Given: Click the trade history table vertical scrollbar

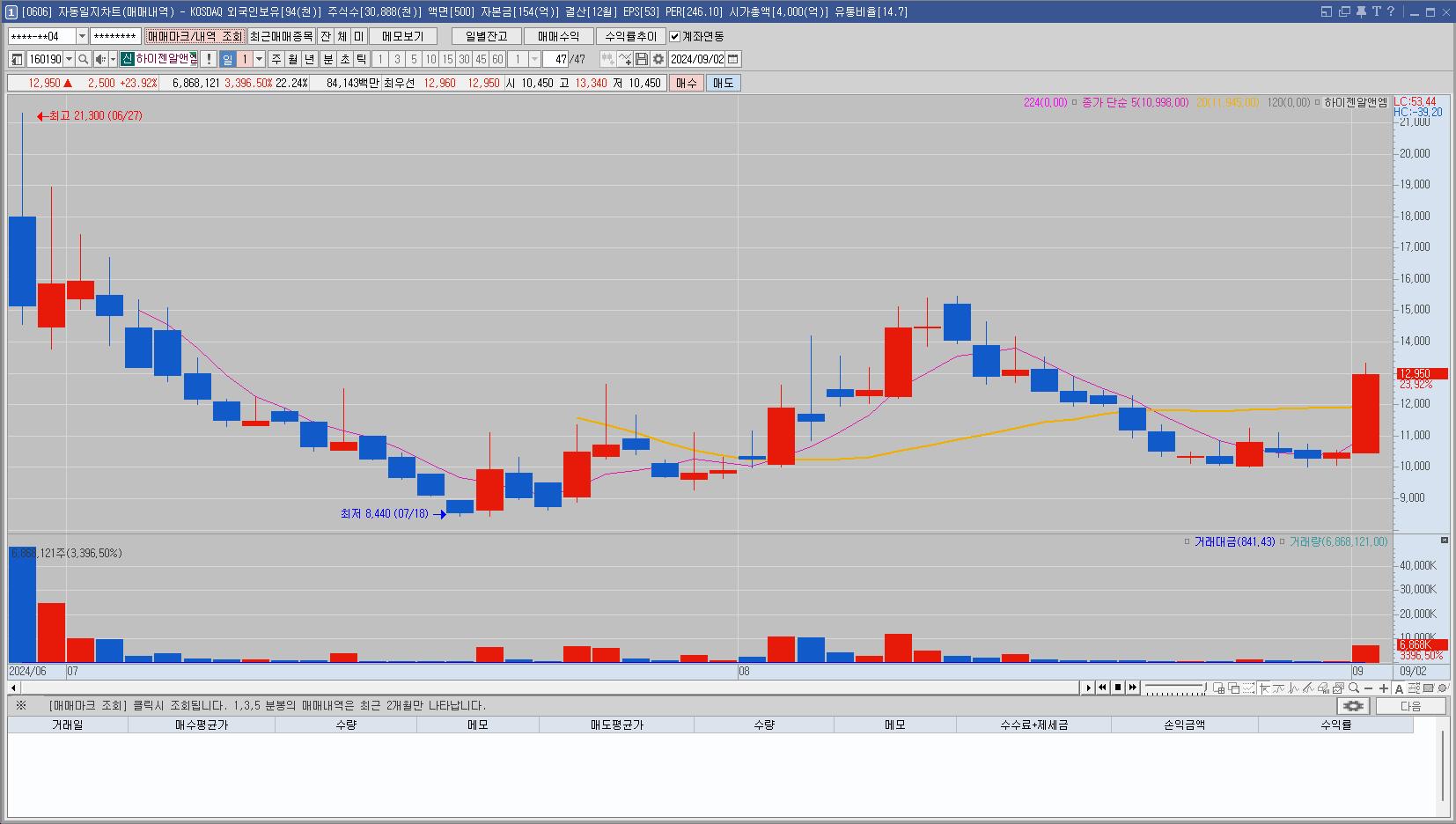Looking at the screenshot, I should [1442, 766].
